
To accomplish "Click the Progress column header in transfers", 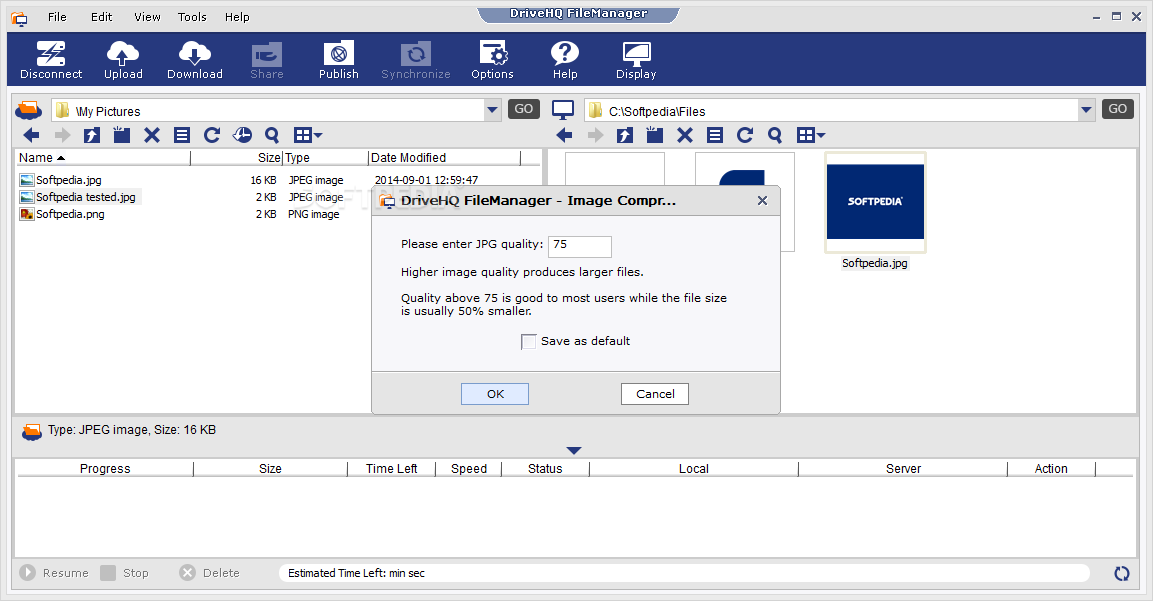I will [104, 469].
